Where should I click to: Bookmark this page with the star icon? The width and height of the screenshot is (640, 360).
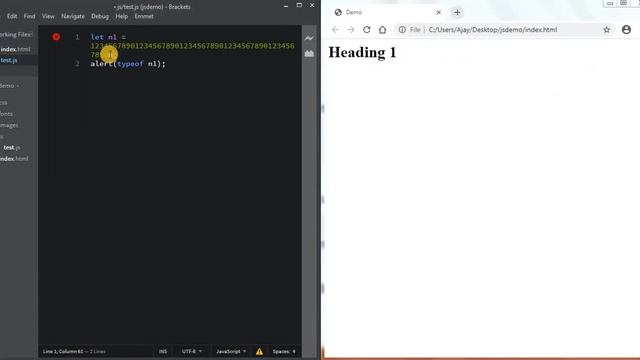pos(607,29)
